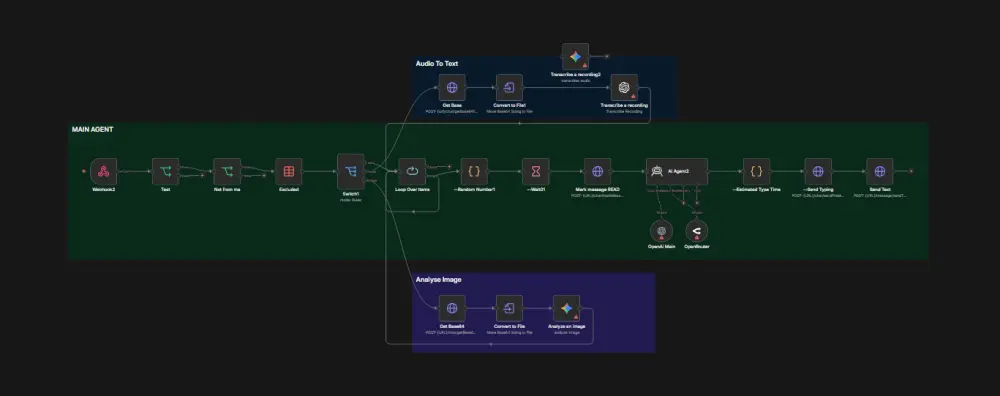Click the OpenAI Main label text
Viewport: 1000px width, 396px height.
661,246
